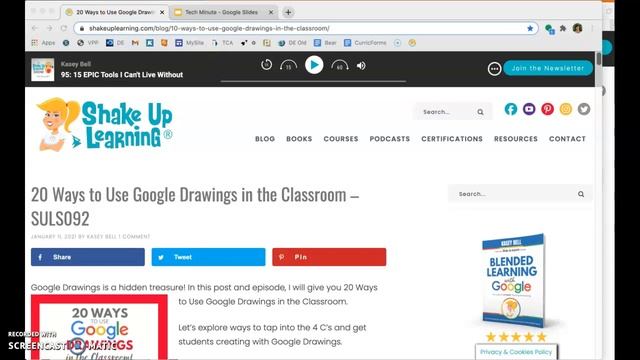Click Join the Newsletter button
The width and height of the screenshot is (640, 360).
(x=548, y=68)
